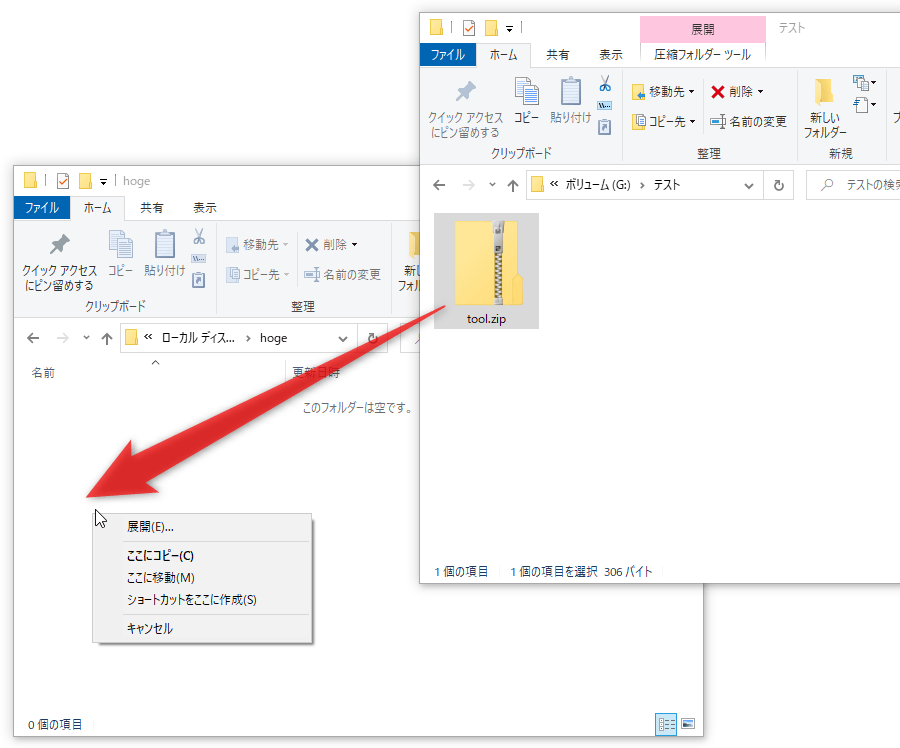Click the テストの検索 search box
This screenshot has width=900, height=748.
click(854, 185)
